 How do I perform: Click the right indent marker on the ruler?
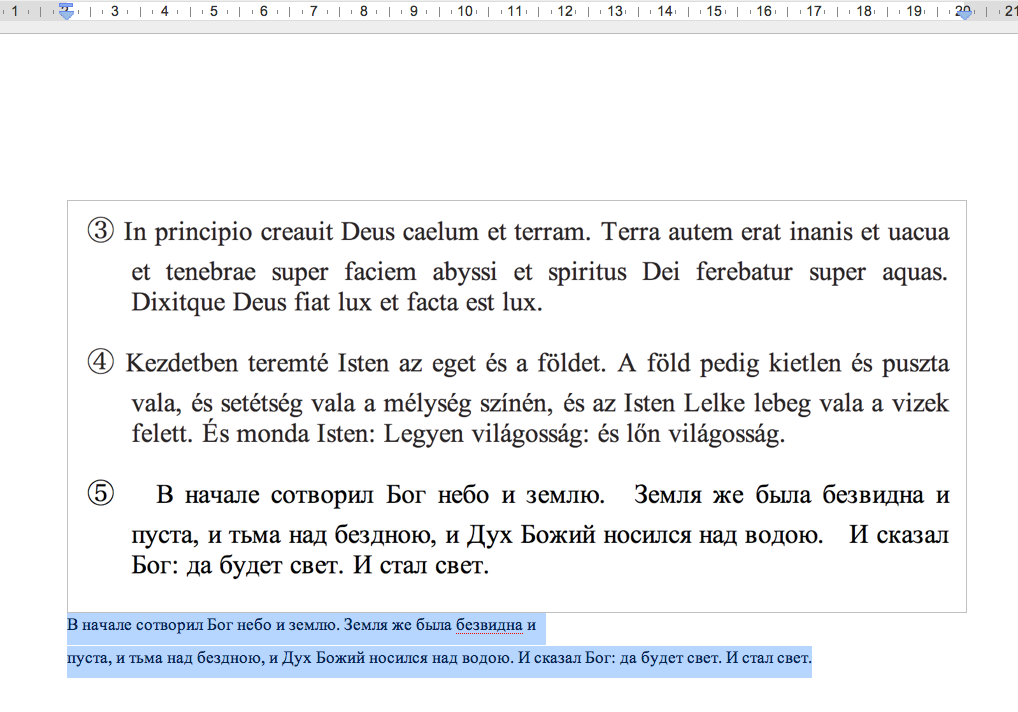[x=964, y=12]
